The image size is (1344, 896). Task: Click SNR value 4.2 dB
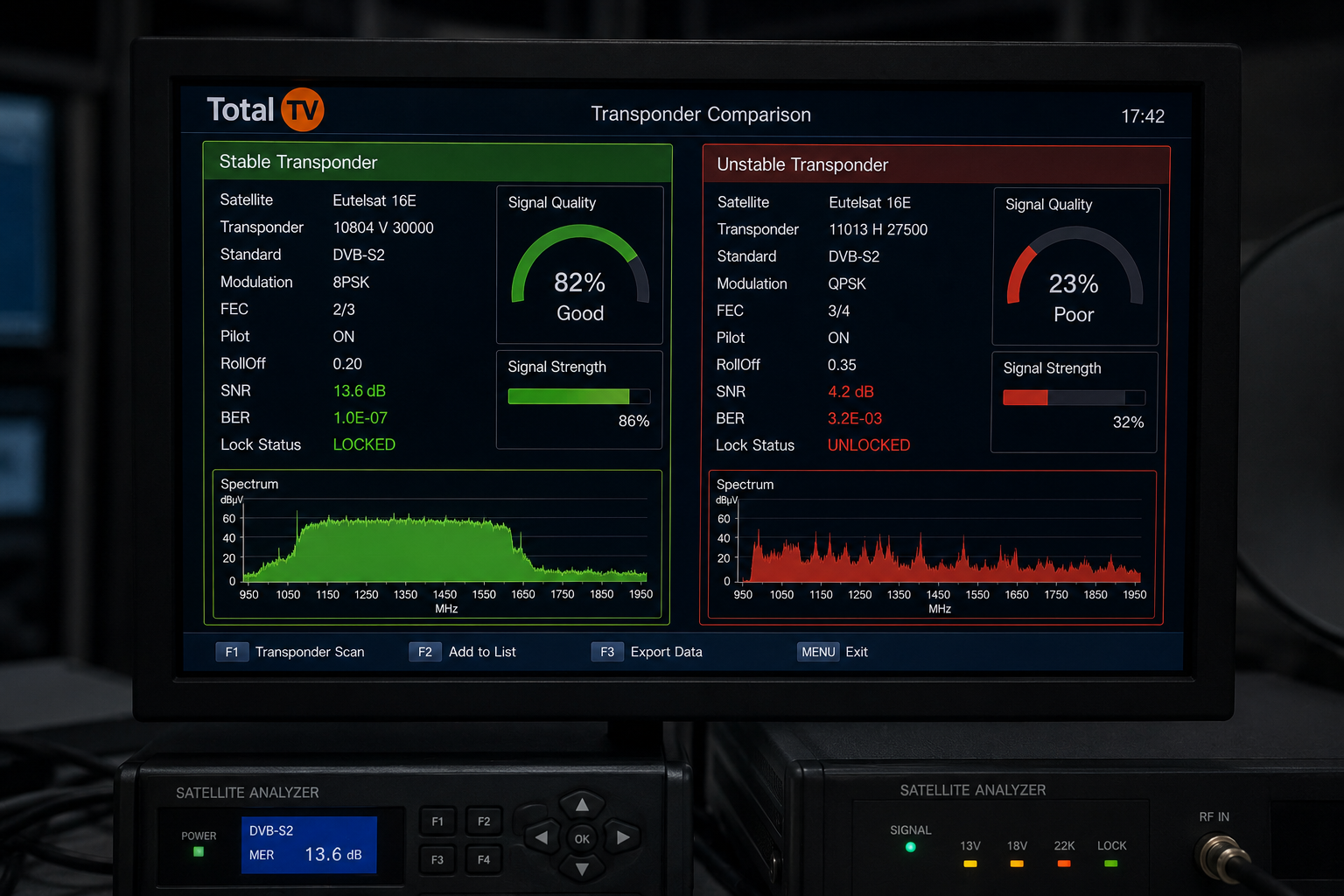coord(850,392)
